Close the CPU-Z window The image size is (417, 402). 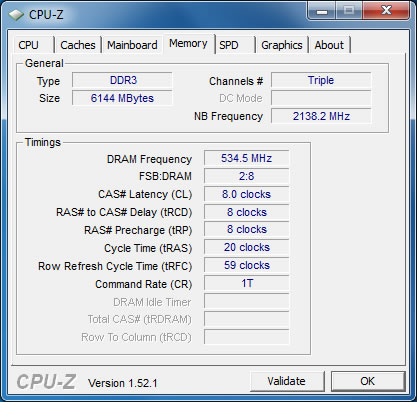tap(386, 11)
